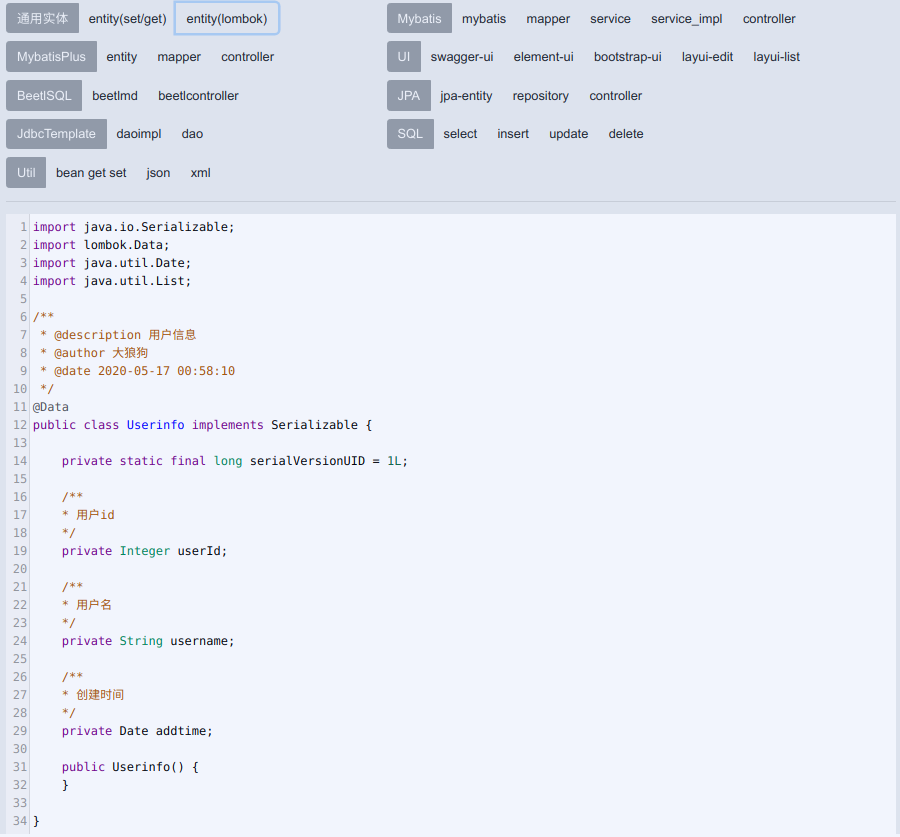Open the Mybatis service_impl template
The height and width of the screenshot is (837, 900).
pyautogui.click(x=686, y=18)
